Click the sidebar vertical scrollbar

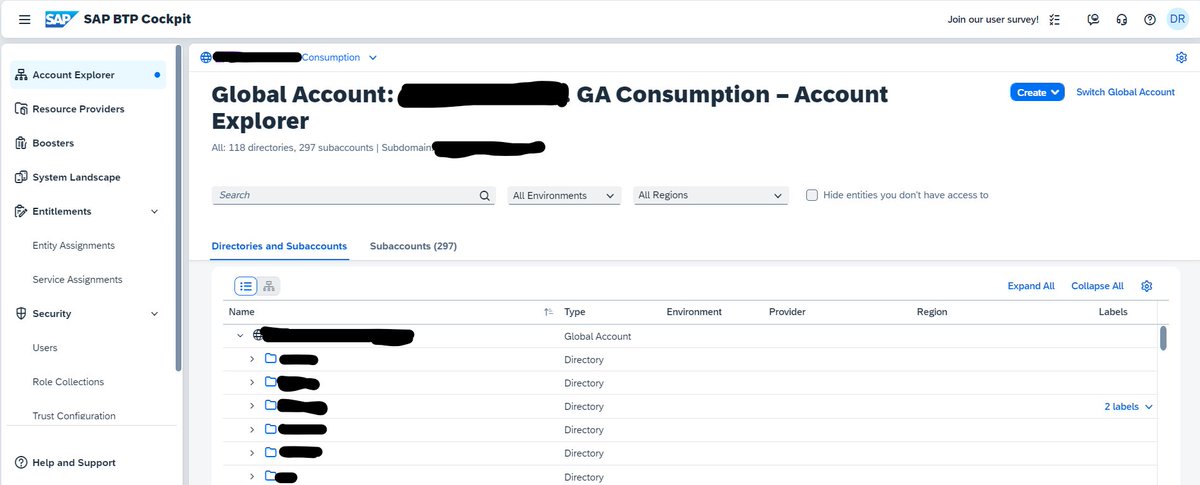pyautogui.click(x=178, y=207)
